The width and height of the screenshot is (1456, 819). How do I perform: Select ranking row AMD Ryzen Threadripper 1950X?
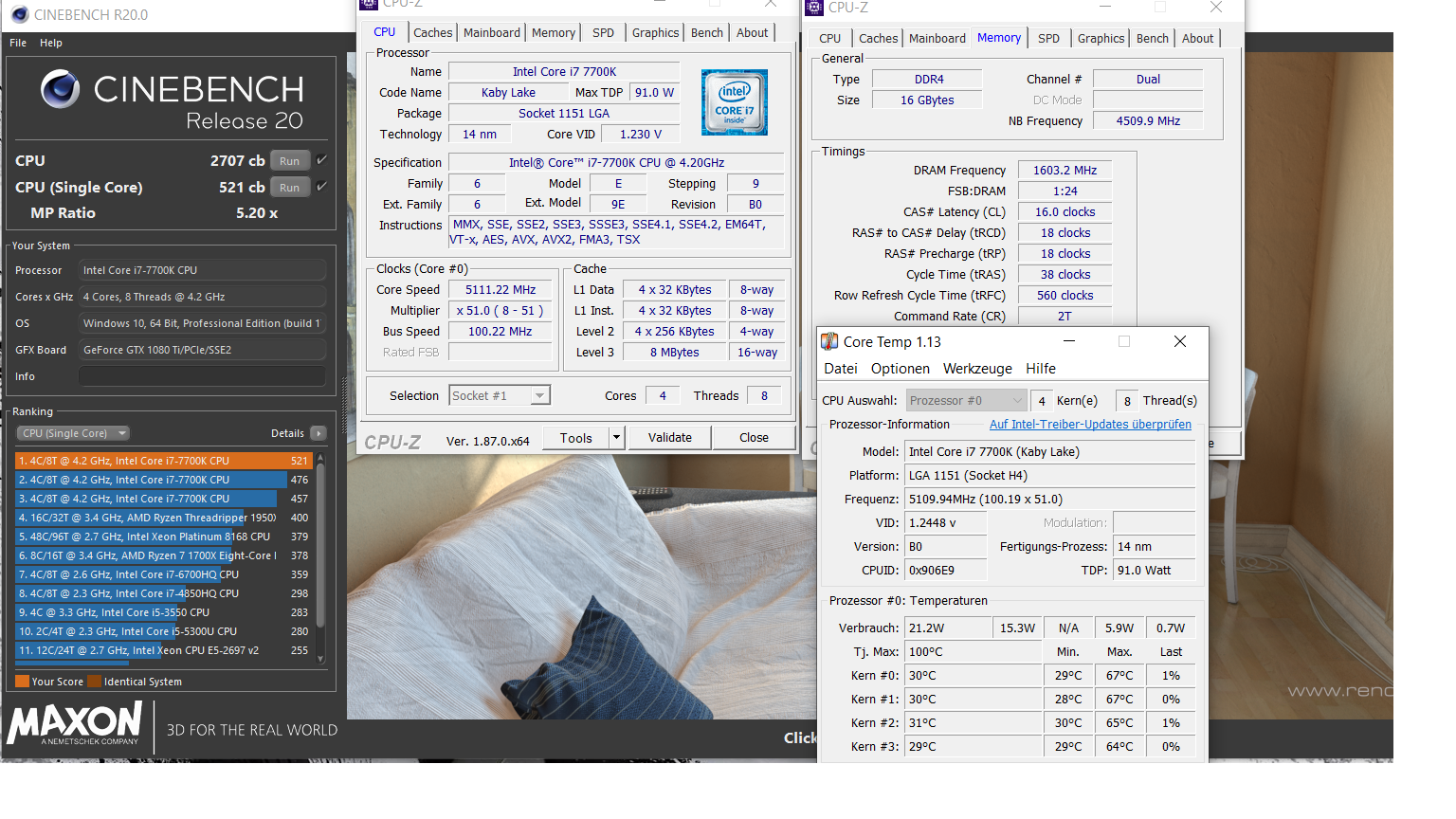[164, 518]
